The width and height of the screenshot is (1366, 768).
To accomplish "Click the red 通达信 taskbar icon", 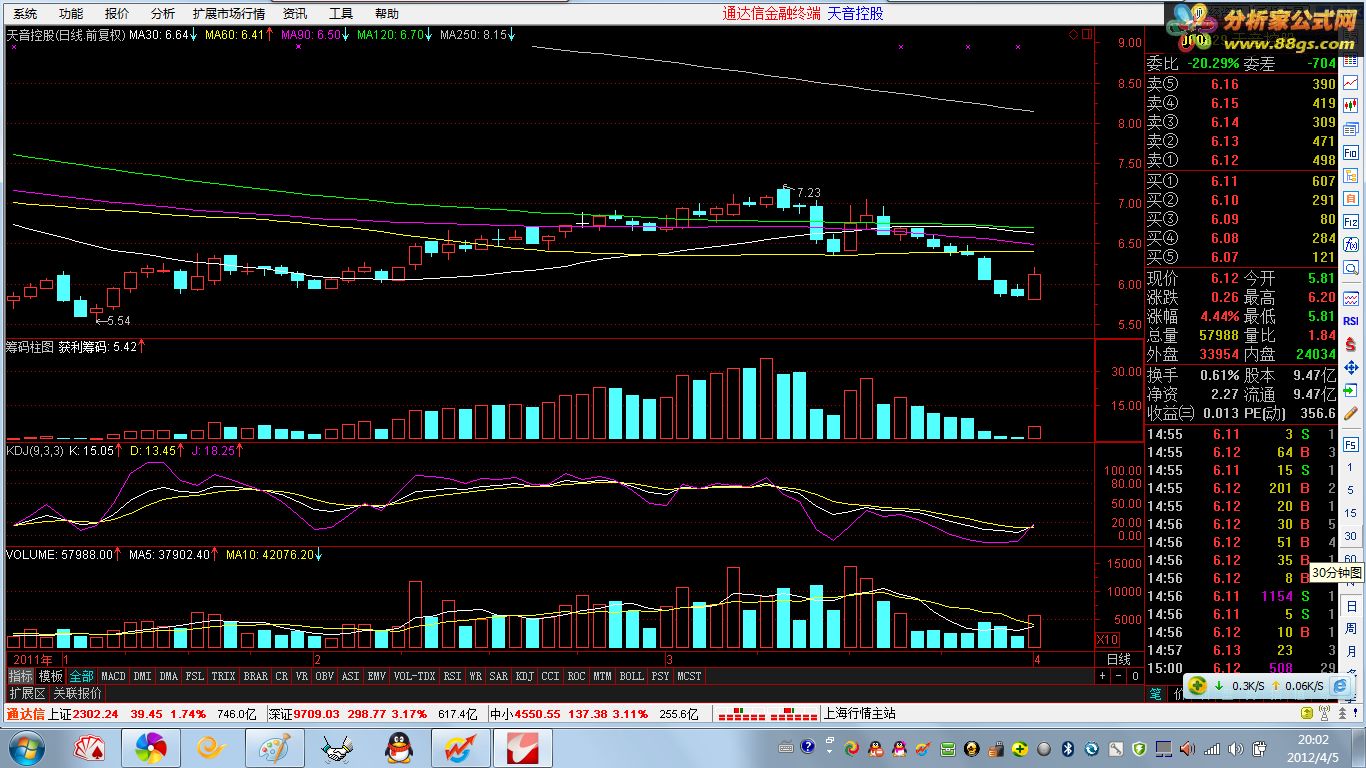I will [x=525, y=748].
